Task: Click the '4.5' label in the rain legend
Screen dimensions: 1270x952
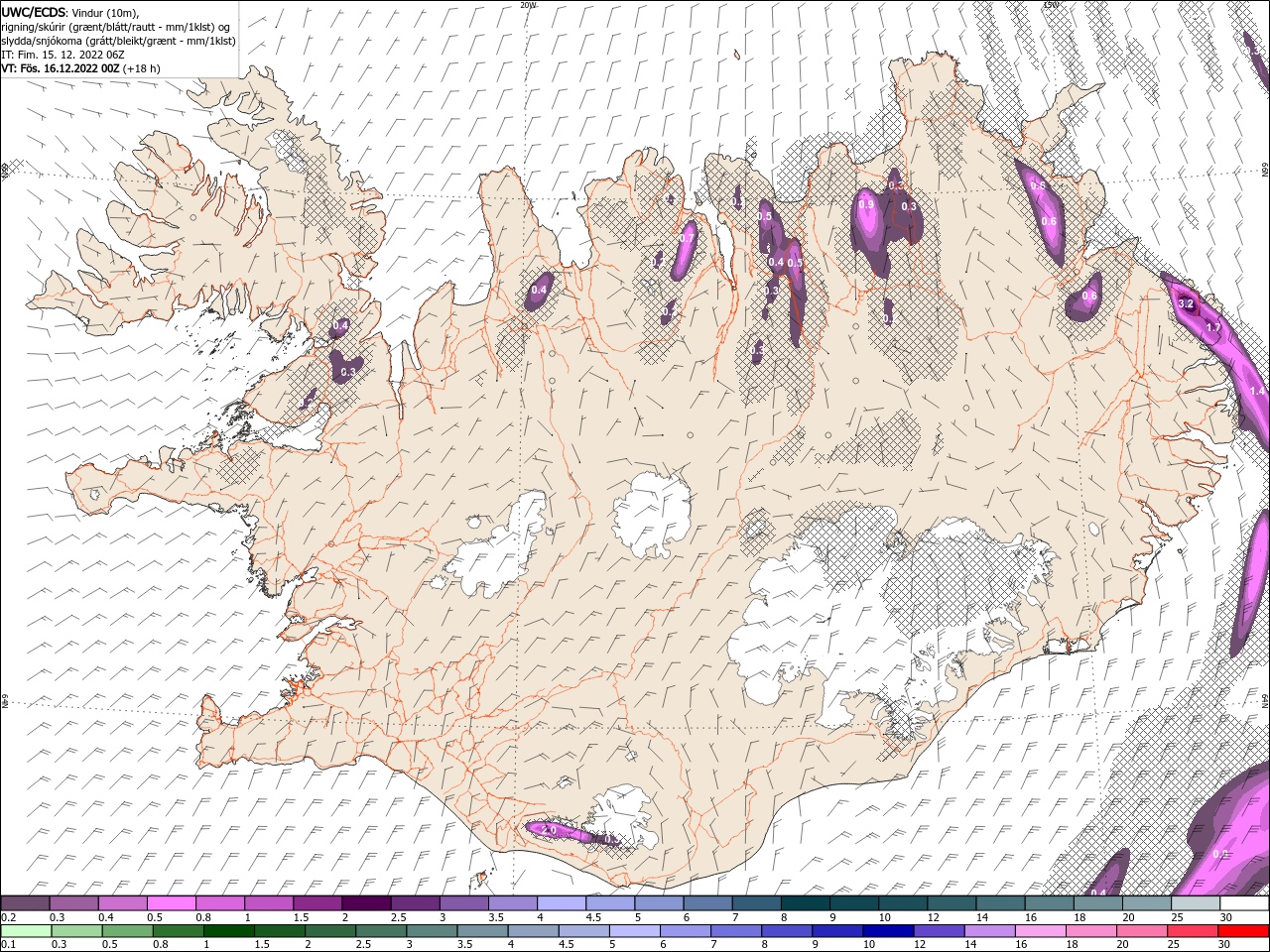Action: [567, 944]
